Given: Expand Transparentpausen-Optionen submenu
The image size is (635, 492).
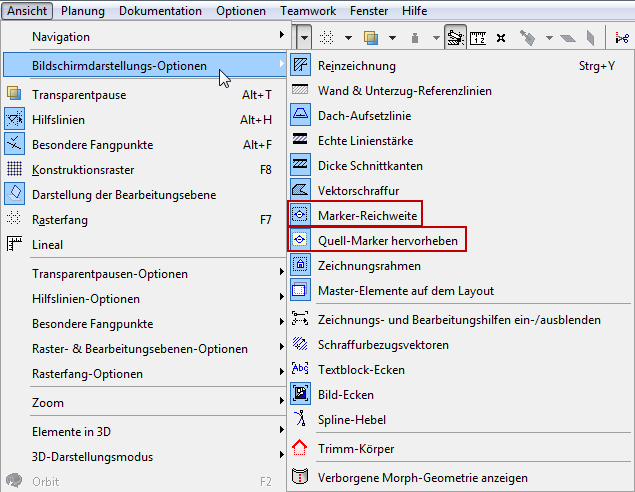Looking at the screenshot, I should [x=145, y=274].
